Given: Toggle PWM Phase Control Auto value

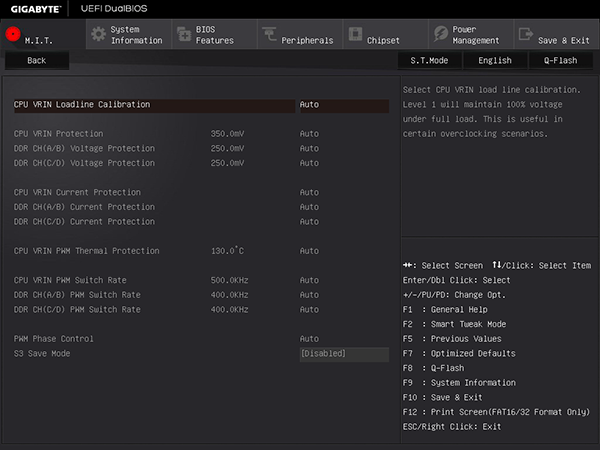Looking at the screenshot, I should point(310,339).
